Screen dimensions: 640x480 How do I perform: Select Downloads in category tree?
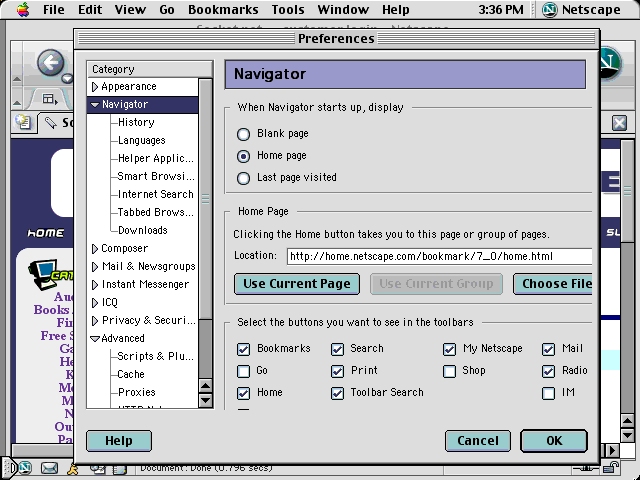click(142, 230)
